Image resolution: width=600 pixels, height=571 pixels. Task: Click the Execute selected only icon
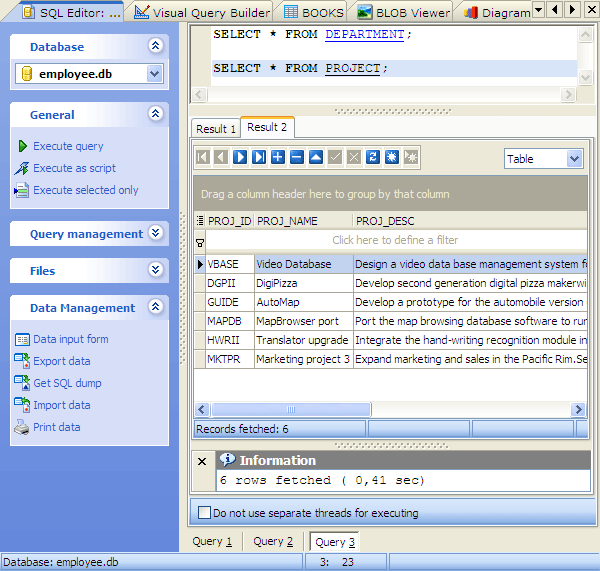(21, 190)
